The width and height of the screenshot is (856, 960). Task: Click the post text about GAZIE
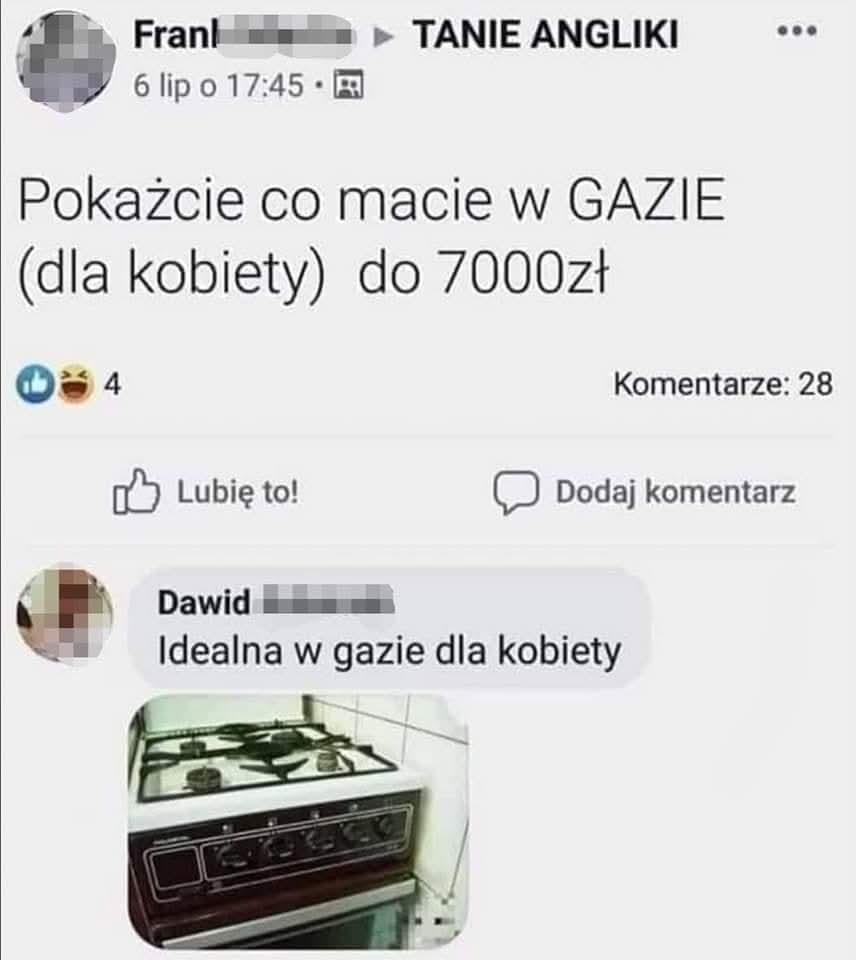click(x=372, y=238)
